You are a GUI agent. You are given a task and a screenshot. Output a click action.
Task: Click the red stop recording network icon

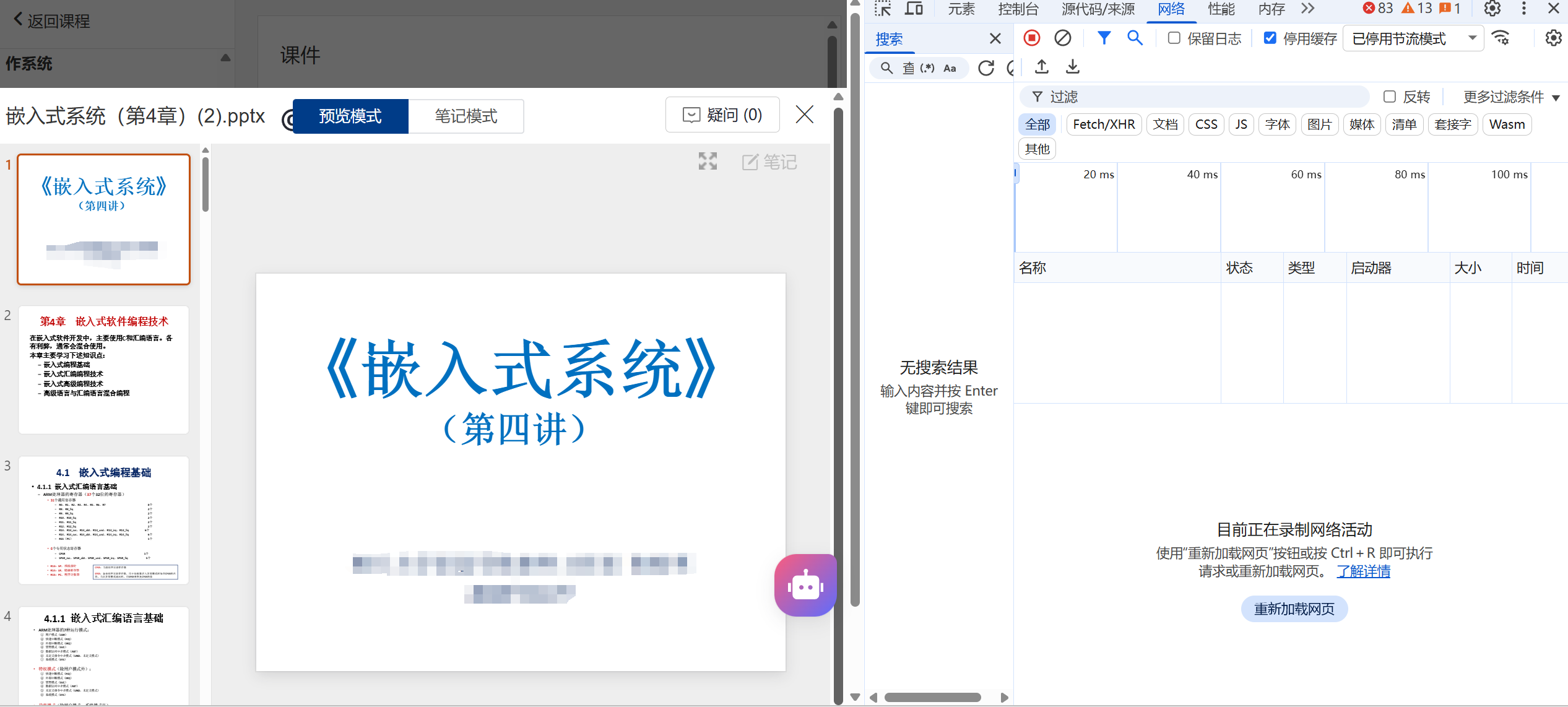(x=1031, y=38)
